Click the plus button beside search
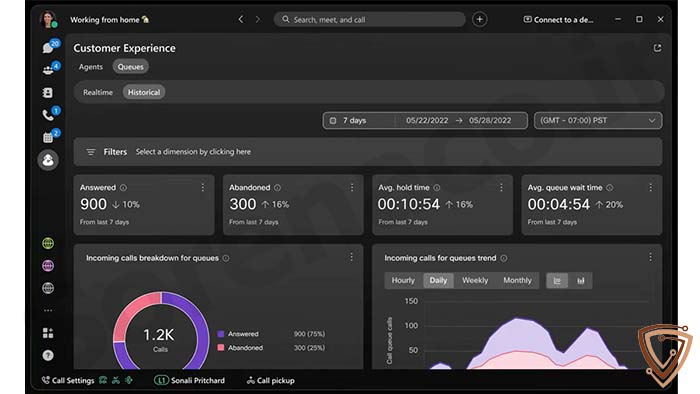 pyautogui.click(x=479, y=19)
